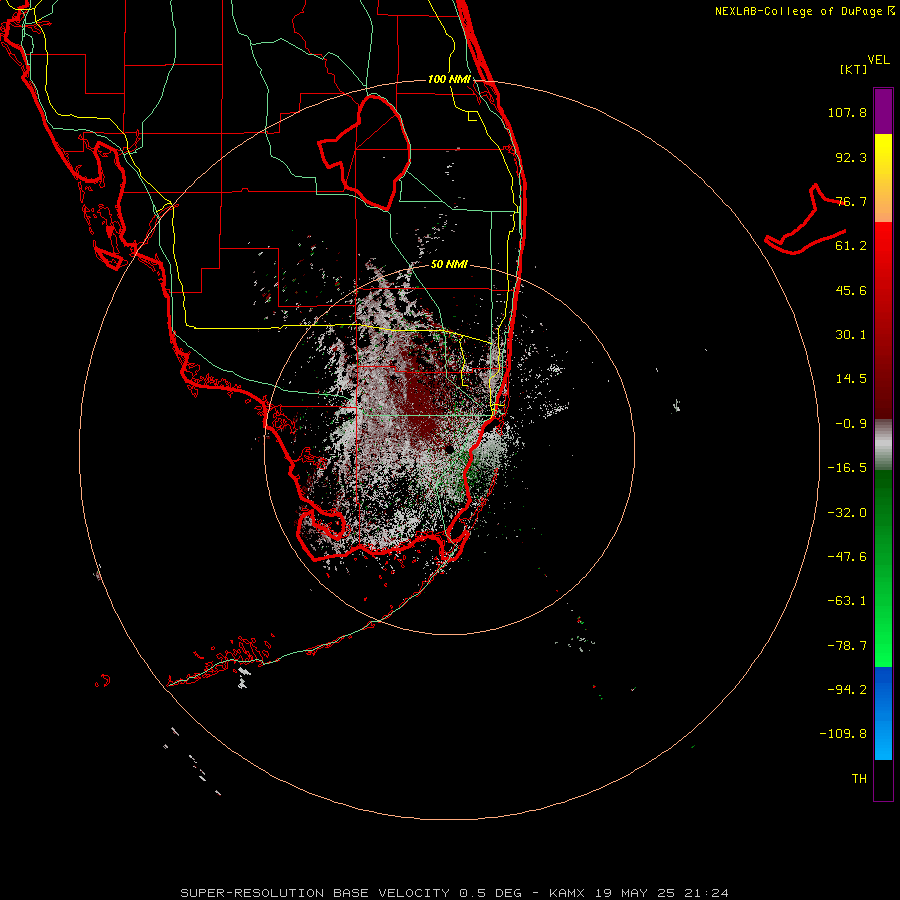
Task: Click the 14.5 legend value
Action: pyautogui.click(x=851, y=379)
